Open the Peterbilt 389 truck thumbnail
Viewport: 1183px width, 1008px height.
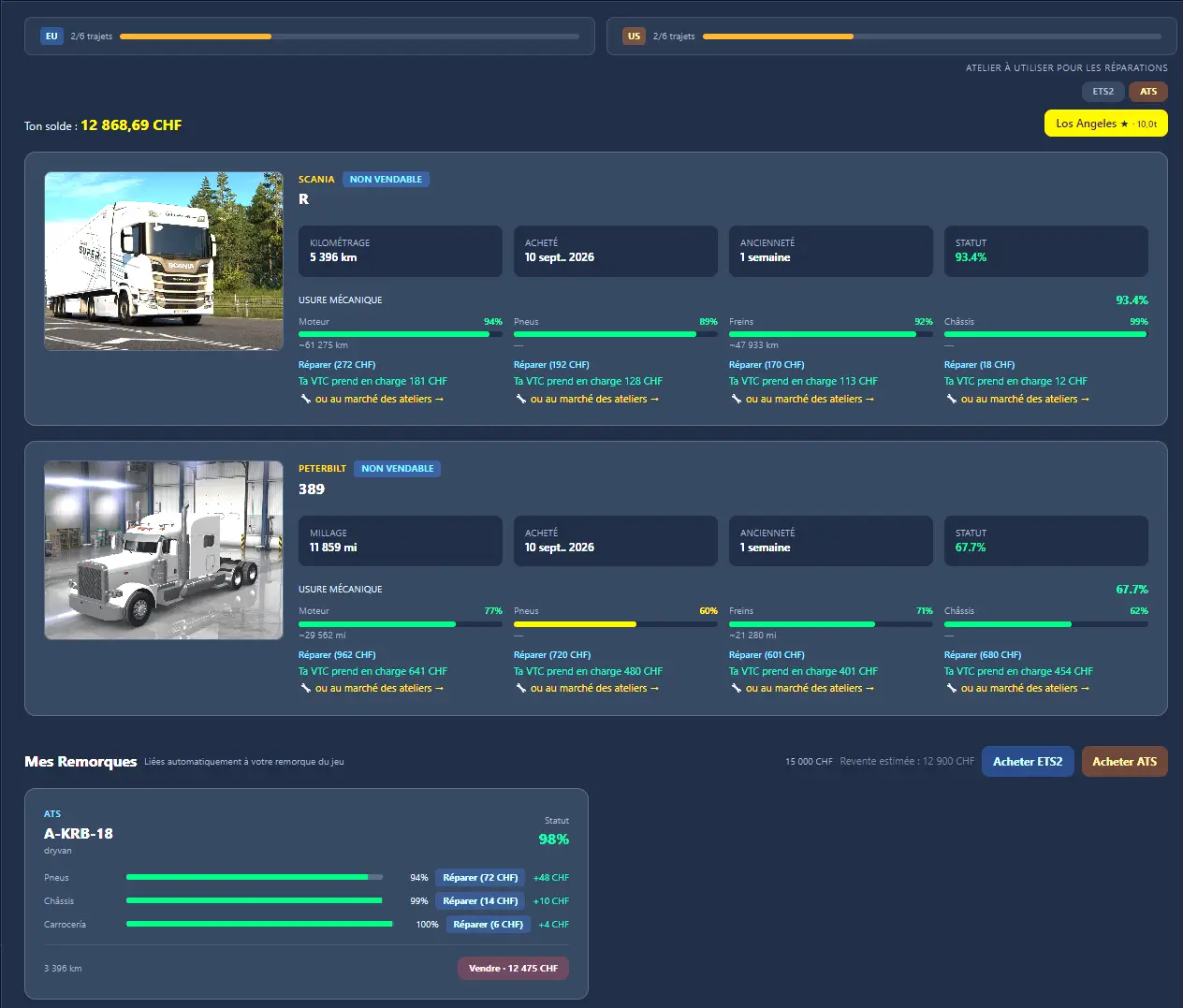(164, 550)
